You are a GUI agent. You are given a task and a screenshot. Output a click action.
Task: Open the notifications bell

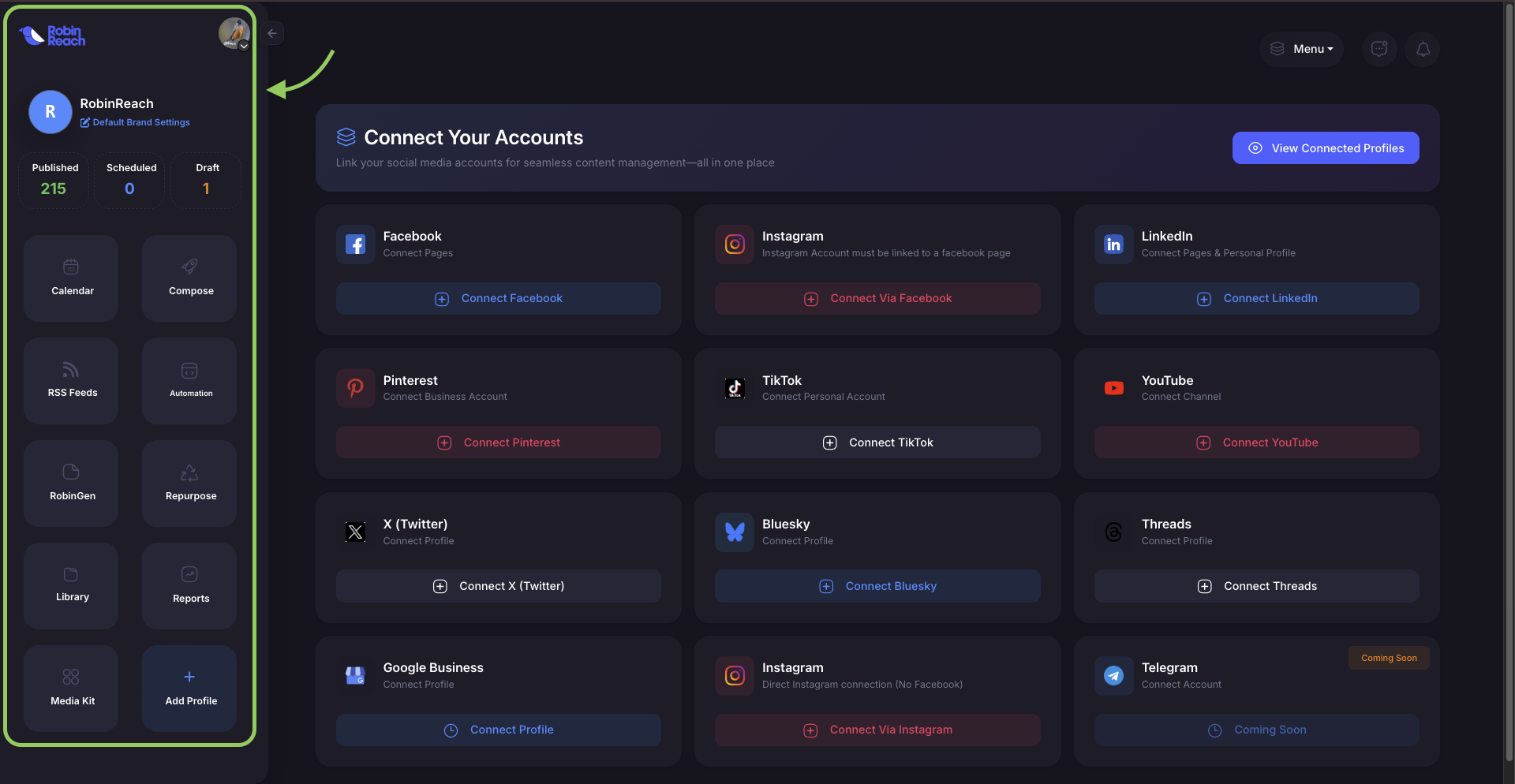[x=1423, y=49]
